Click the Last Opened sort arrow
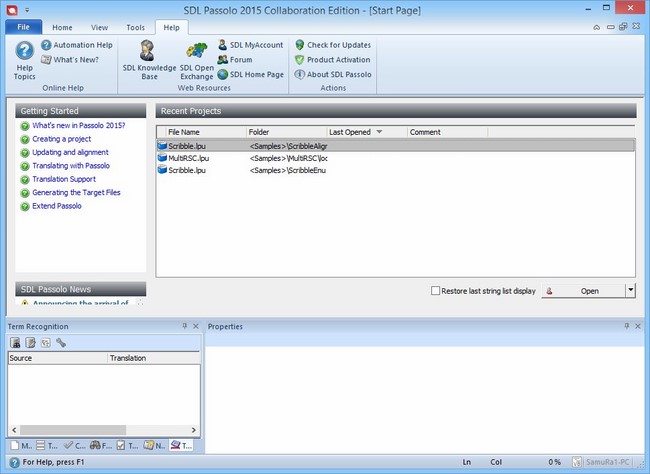This screenshot has width=650, height=474. point(379,132)
